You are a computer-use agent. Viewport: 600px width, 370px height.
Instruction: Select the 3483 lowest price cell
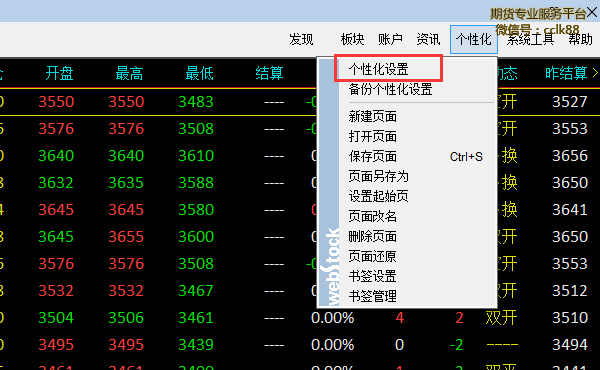pyautogui.click(x=196, y=102)
